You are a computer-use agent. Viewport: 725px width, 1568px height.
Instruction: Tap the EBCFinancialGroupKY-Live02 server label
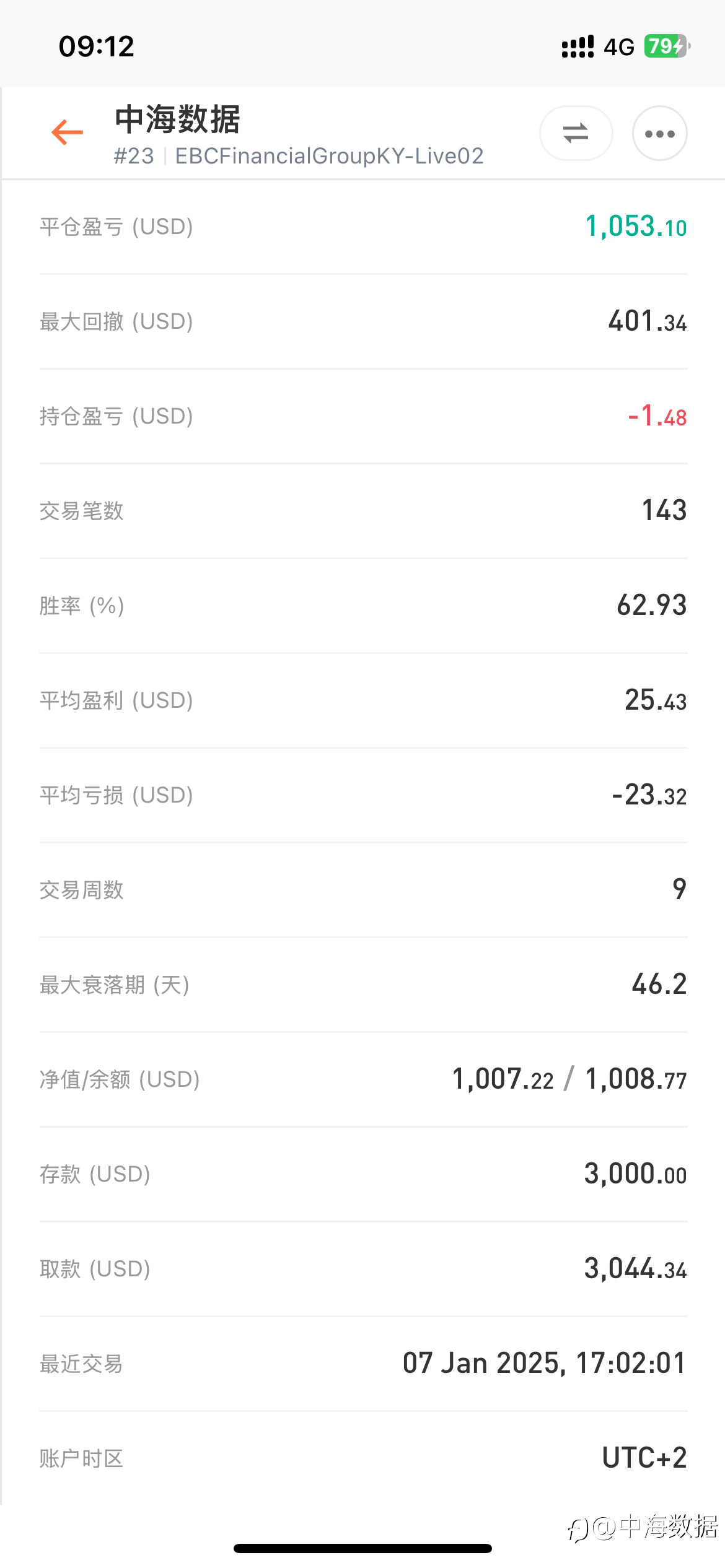[x=329, y=156]
